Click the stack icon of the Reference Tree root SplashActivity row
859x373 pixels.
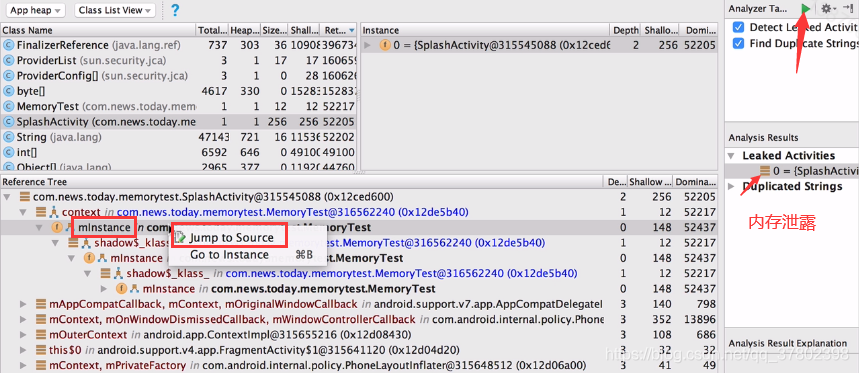(x=24, y=197)
